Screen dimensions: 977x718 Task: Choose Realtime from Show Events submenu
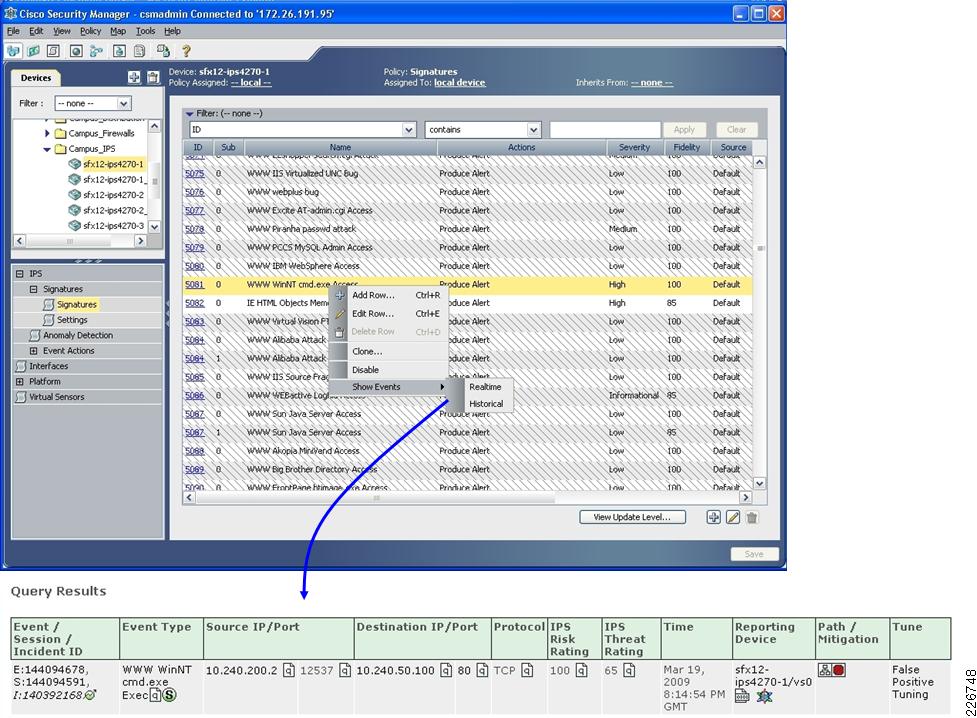(x=487, y=387)
